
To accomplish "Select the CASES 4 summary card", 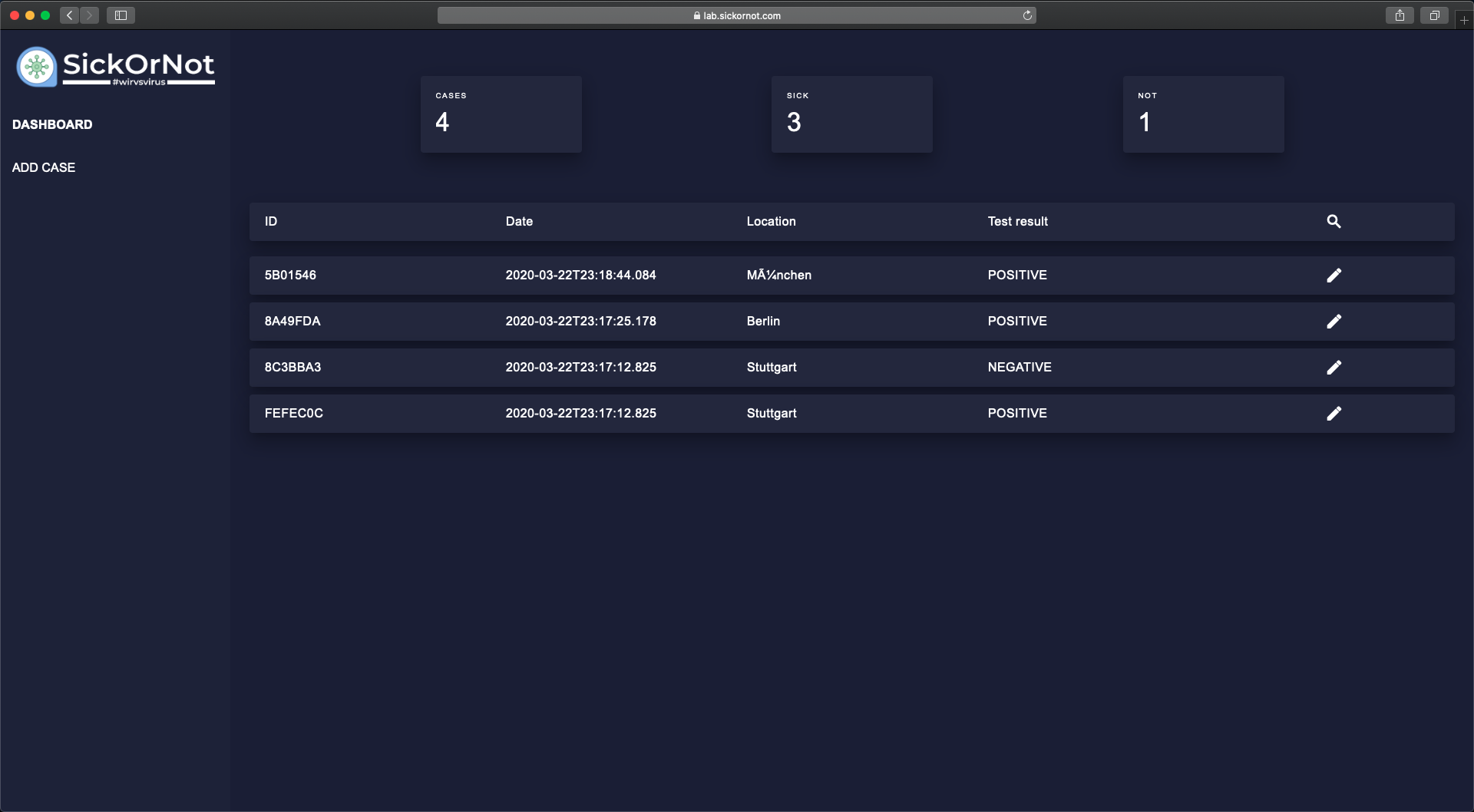I will 501,114.
